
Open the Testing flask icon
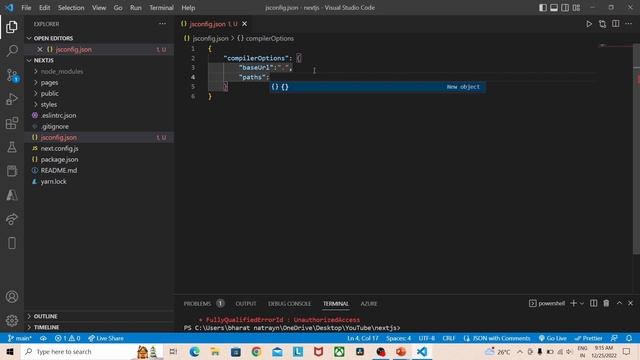(12, 147)
